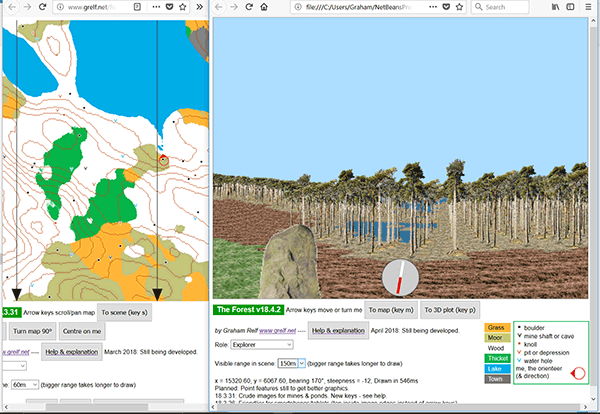Click the back arrow in the right browser
The image size is (600, 414).
tap(221, 8)
